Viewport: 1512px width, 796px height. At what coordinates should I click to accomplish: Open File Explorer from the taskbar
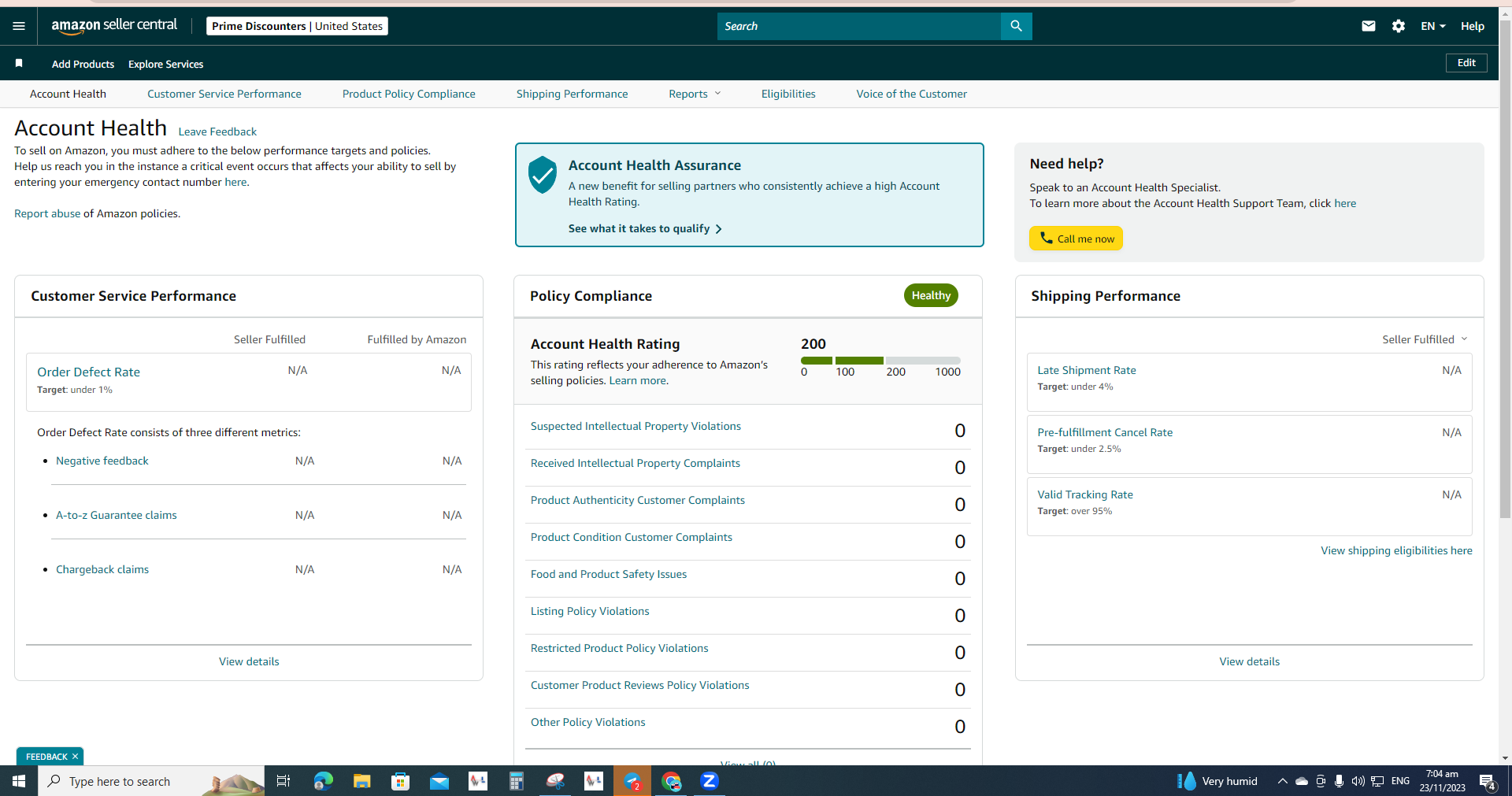(x=361, y=781)
